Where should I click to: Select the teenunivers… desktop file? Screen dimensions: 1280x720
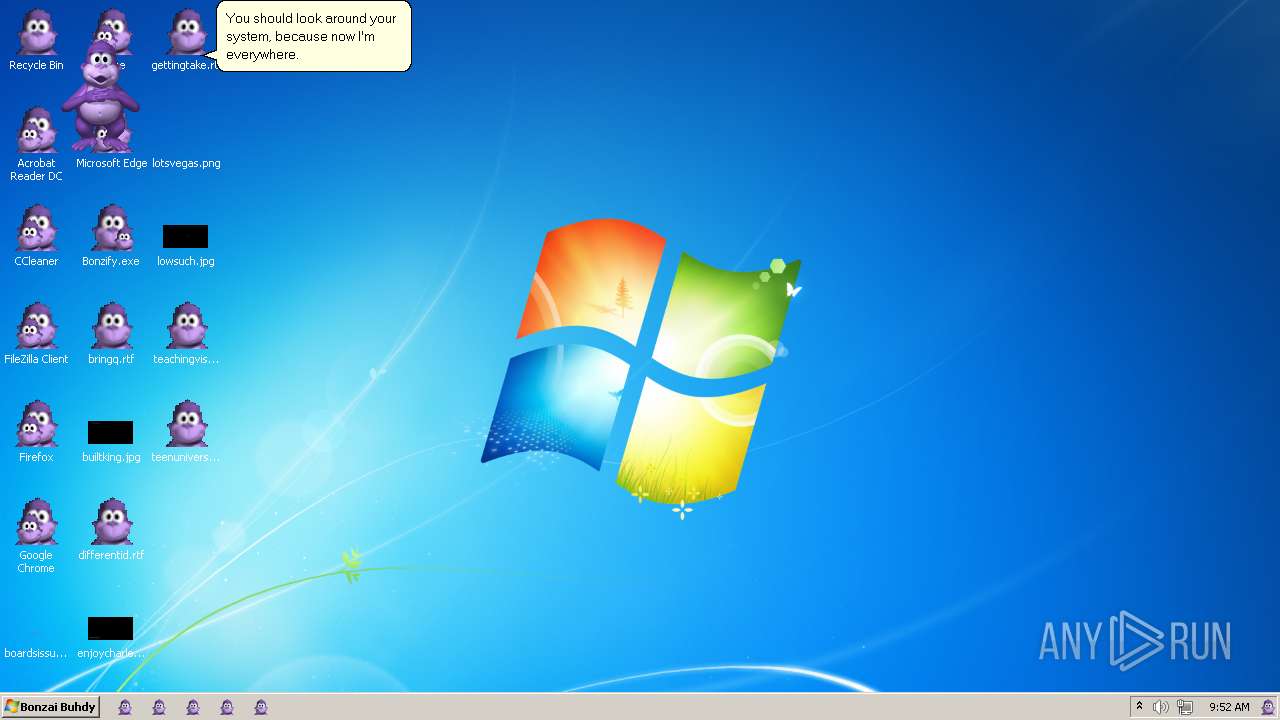[186, 432]
